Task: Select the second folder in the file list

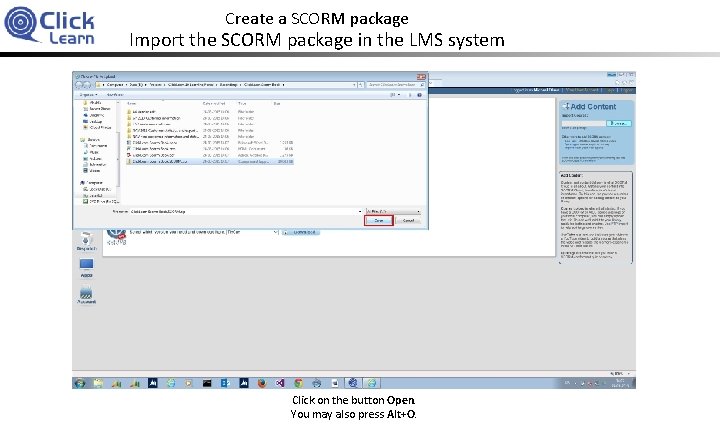Action: coord(210,118)
